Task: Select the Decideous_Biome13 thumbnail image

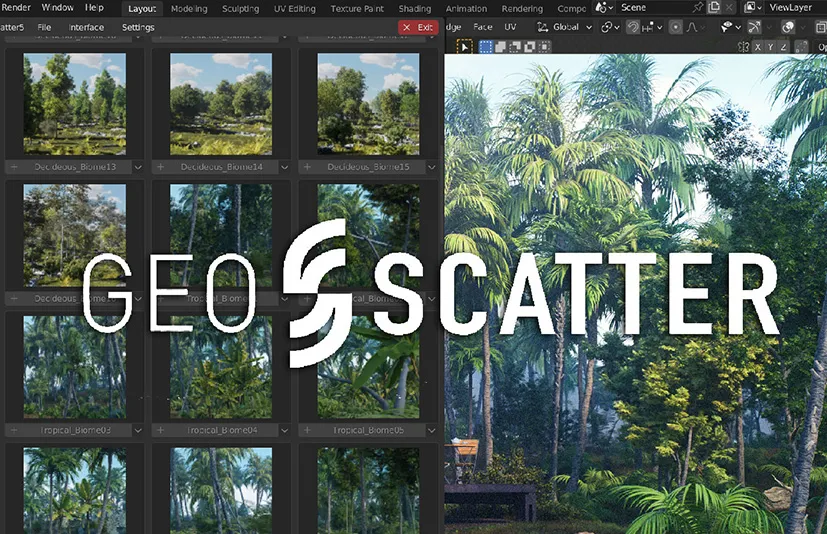Action: 74,104
